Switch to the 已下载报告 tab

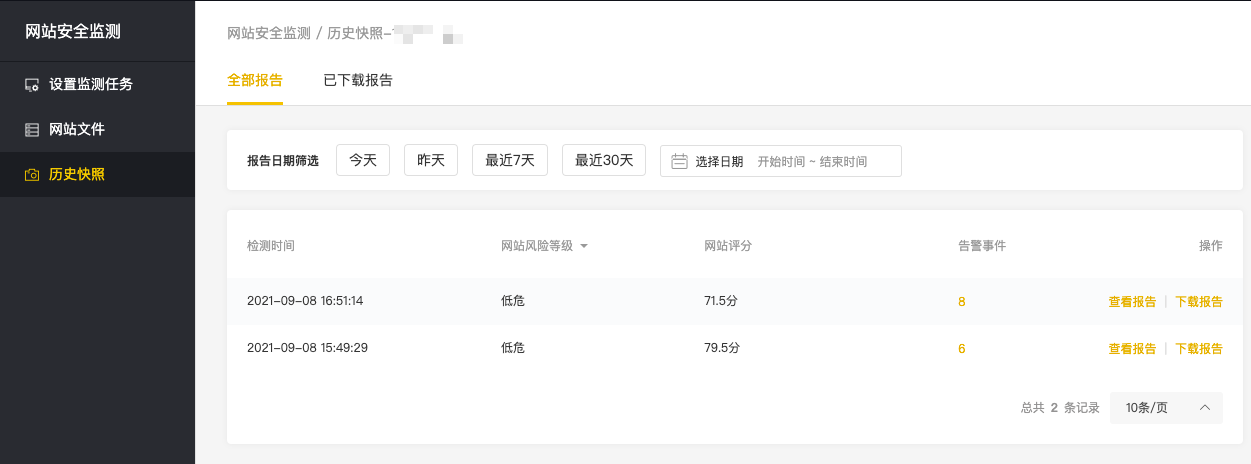pos(358,81)
